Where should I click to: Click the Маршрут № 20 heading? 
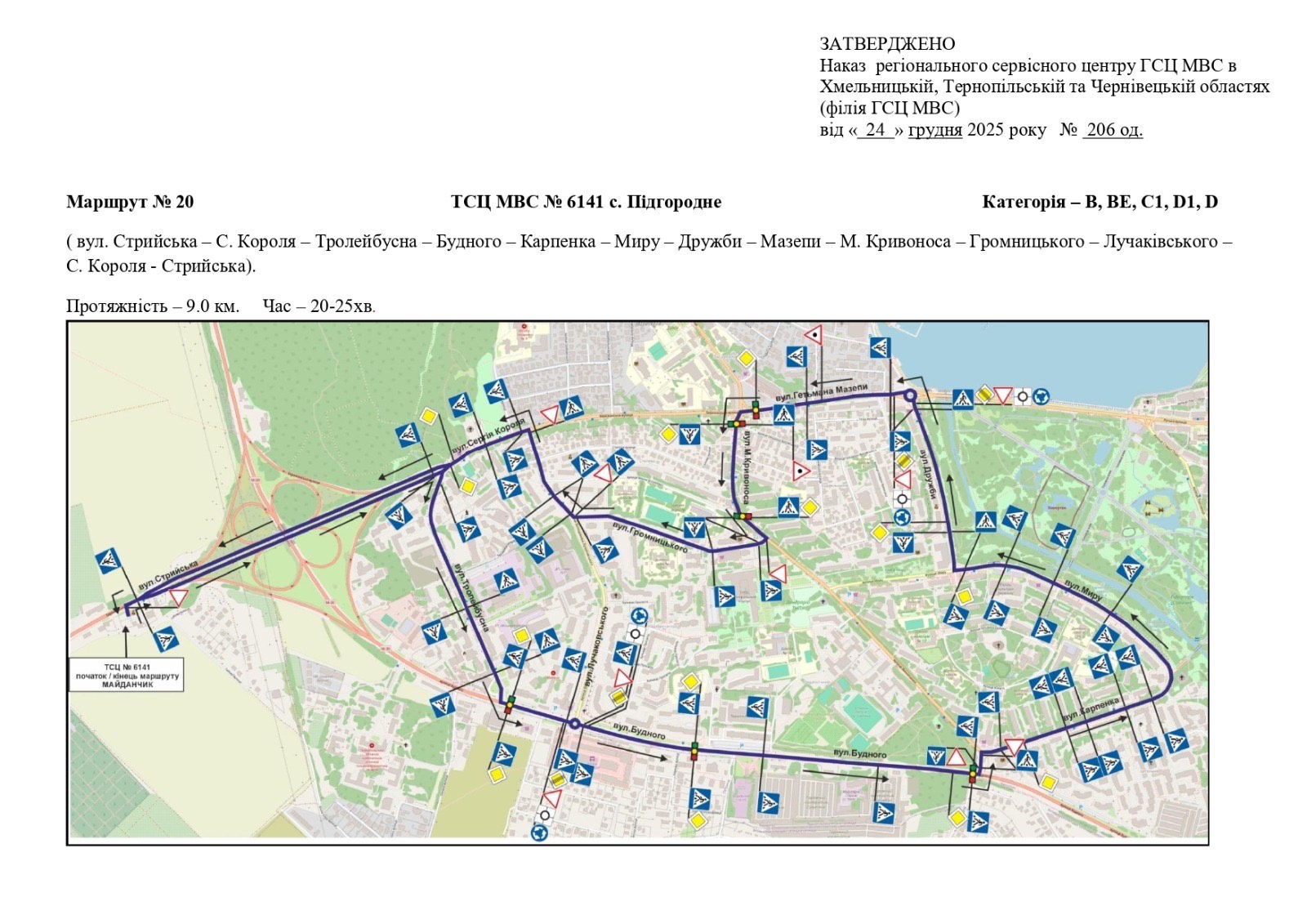[130, 202]
